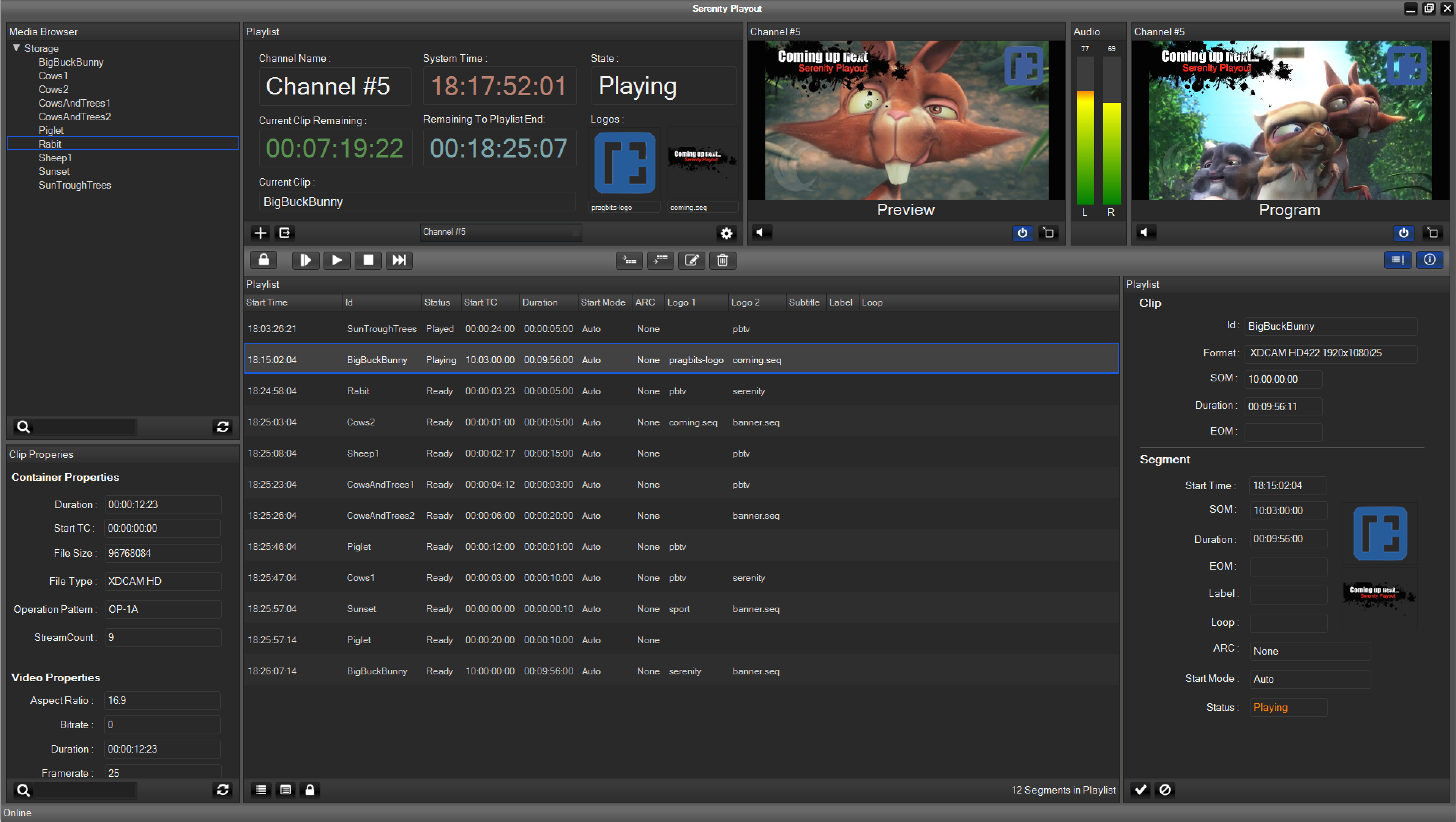Screen dimensions: 1456x822
Task: Click the export/exit playlist icon beside the plus
Action: pos(285,233)
